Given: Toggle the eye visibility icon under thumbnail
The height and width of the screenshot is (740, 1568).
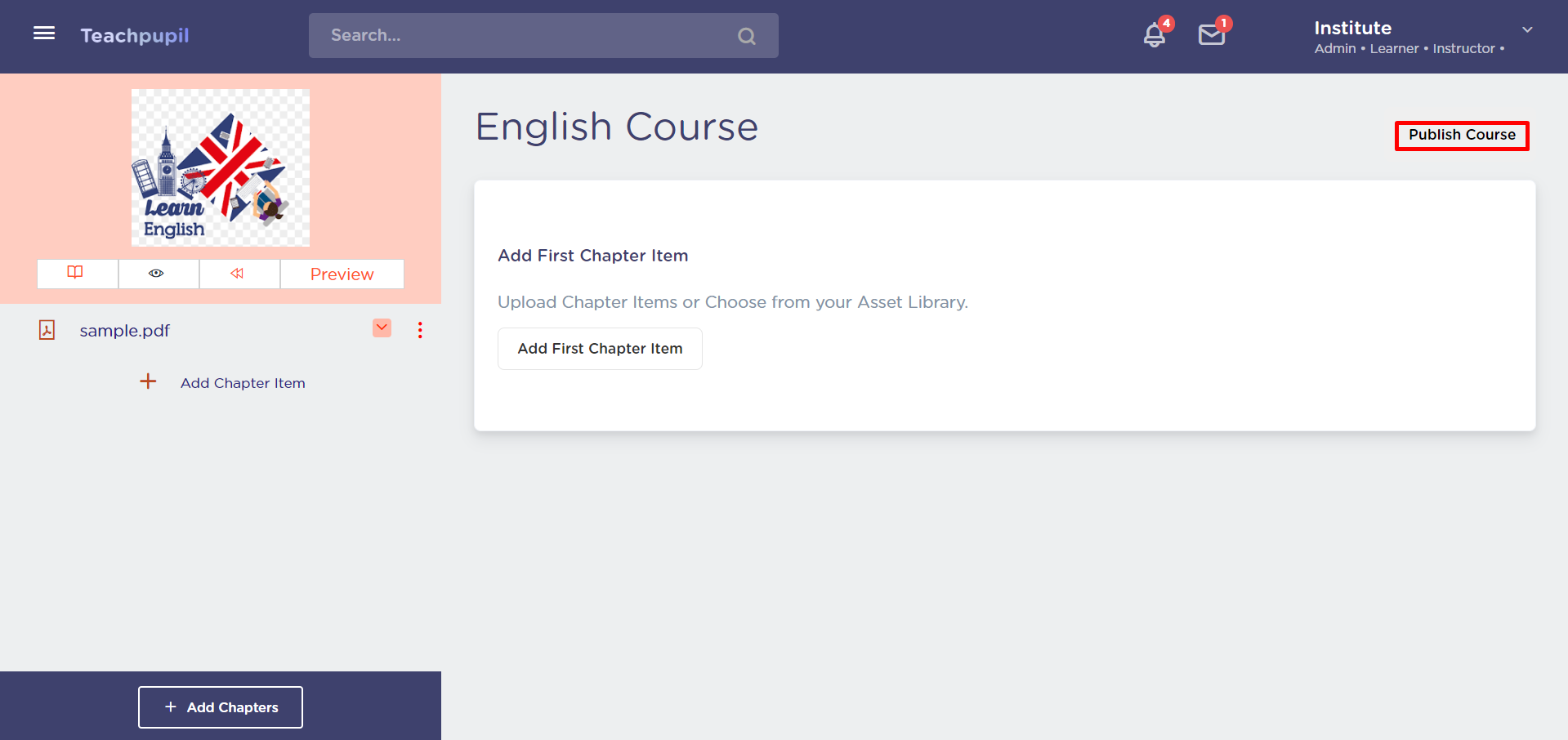Looking at the screenshot, I should tap(157, 274).
